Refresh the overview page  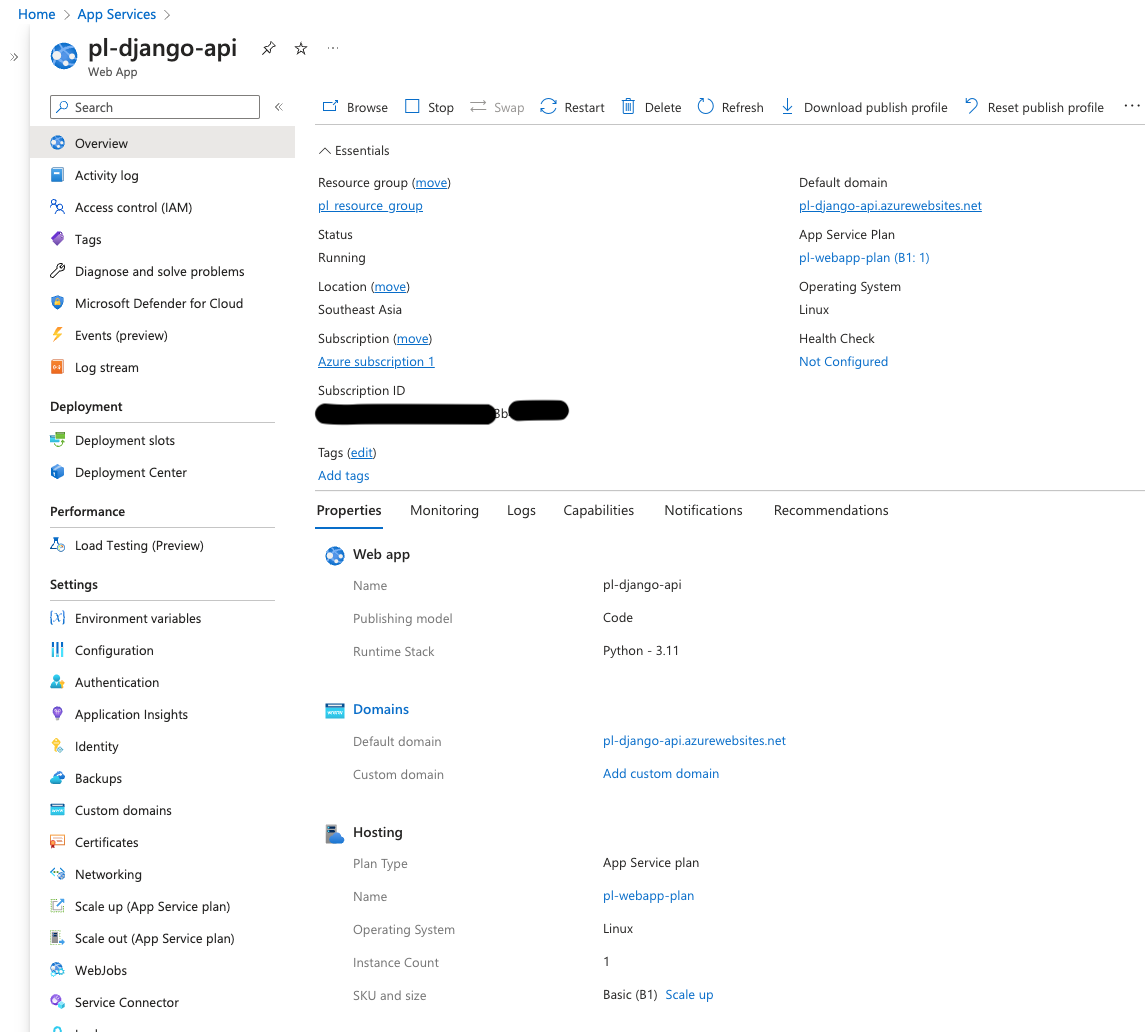click(x=730, y=107)
